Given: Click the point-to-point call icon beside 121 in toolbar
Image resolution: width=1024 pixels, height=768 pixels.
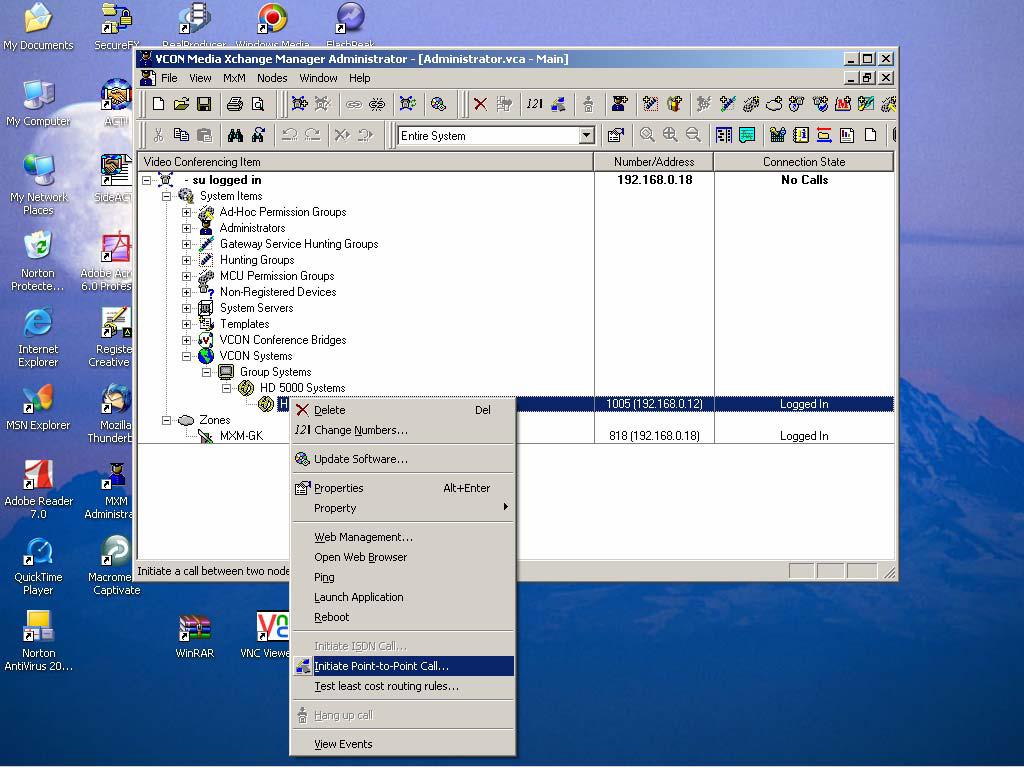Looking at the screenshot, I should click(558, 104).
